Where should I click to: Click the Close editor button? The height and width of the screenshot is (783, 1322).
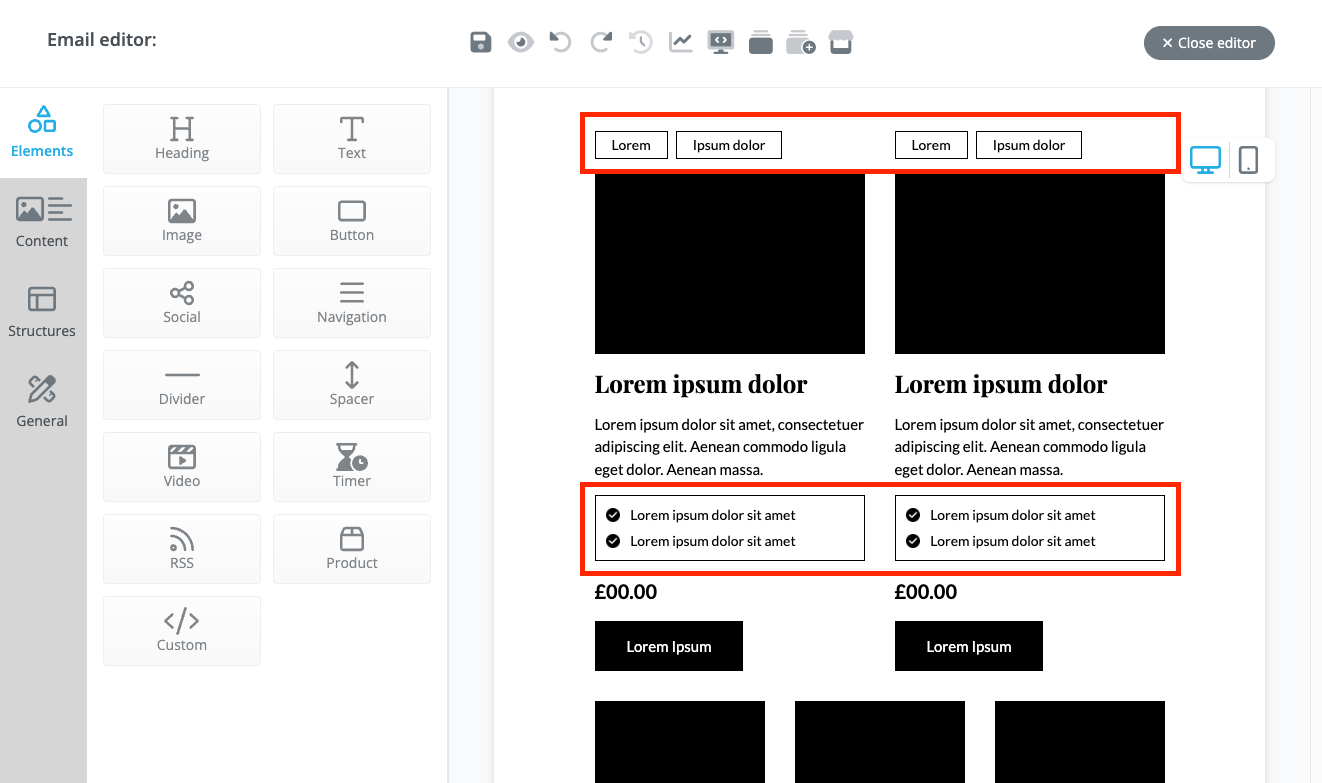pyautogui.click(x=1209, y=43)
